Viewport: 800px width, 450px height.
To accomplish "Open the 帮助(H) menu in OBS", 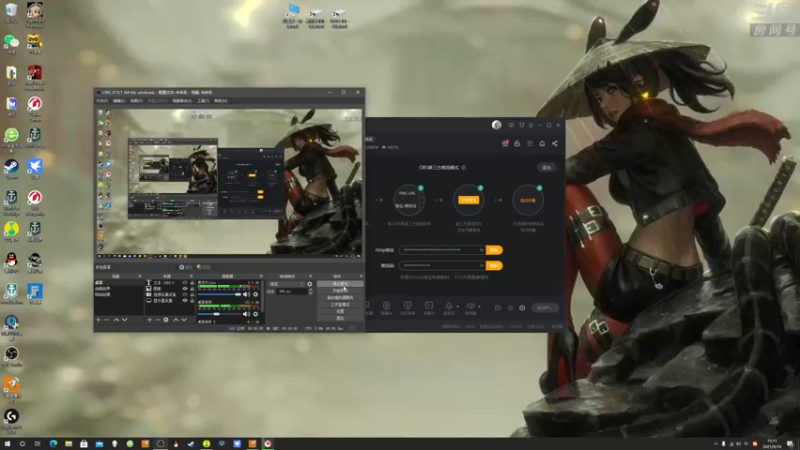I will [220, 101].
